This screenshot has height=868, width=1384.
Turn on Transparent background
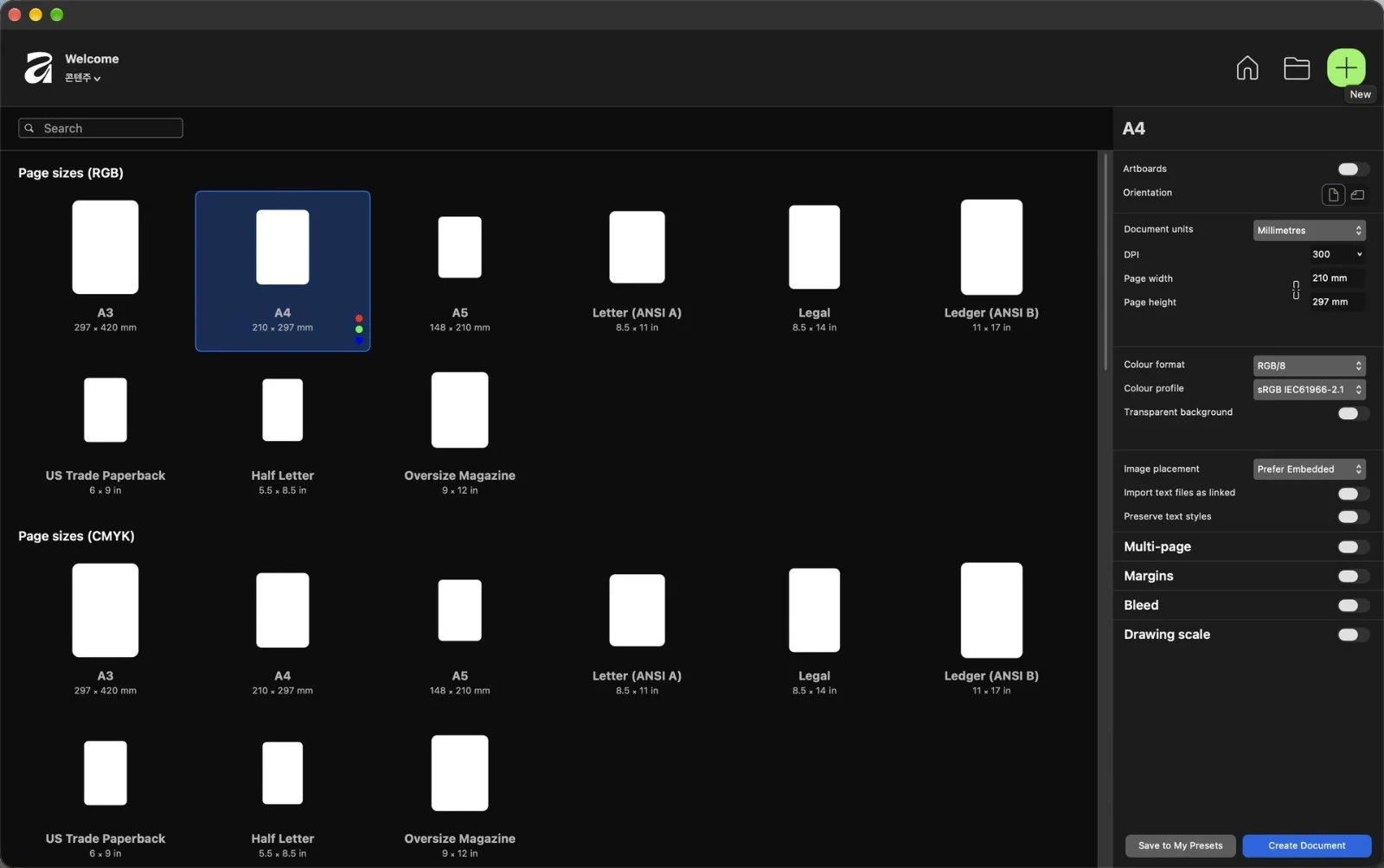tap(1353, 413)
